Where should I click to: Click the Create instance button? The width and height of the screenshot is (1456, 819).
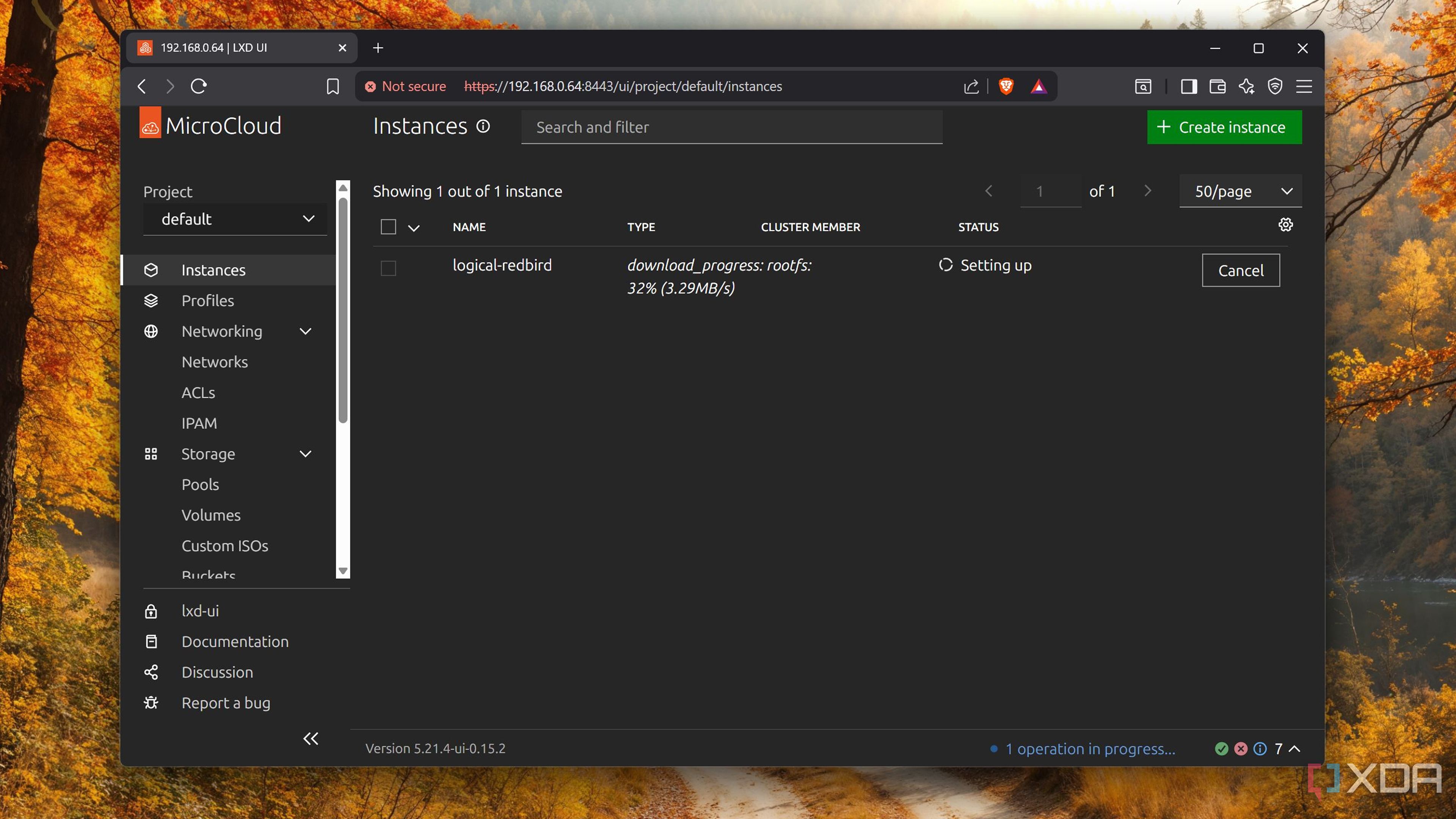1224,127
